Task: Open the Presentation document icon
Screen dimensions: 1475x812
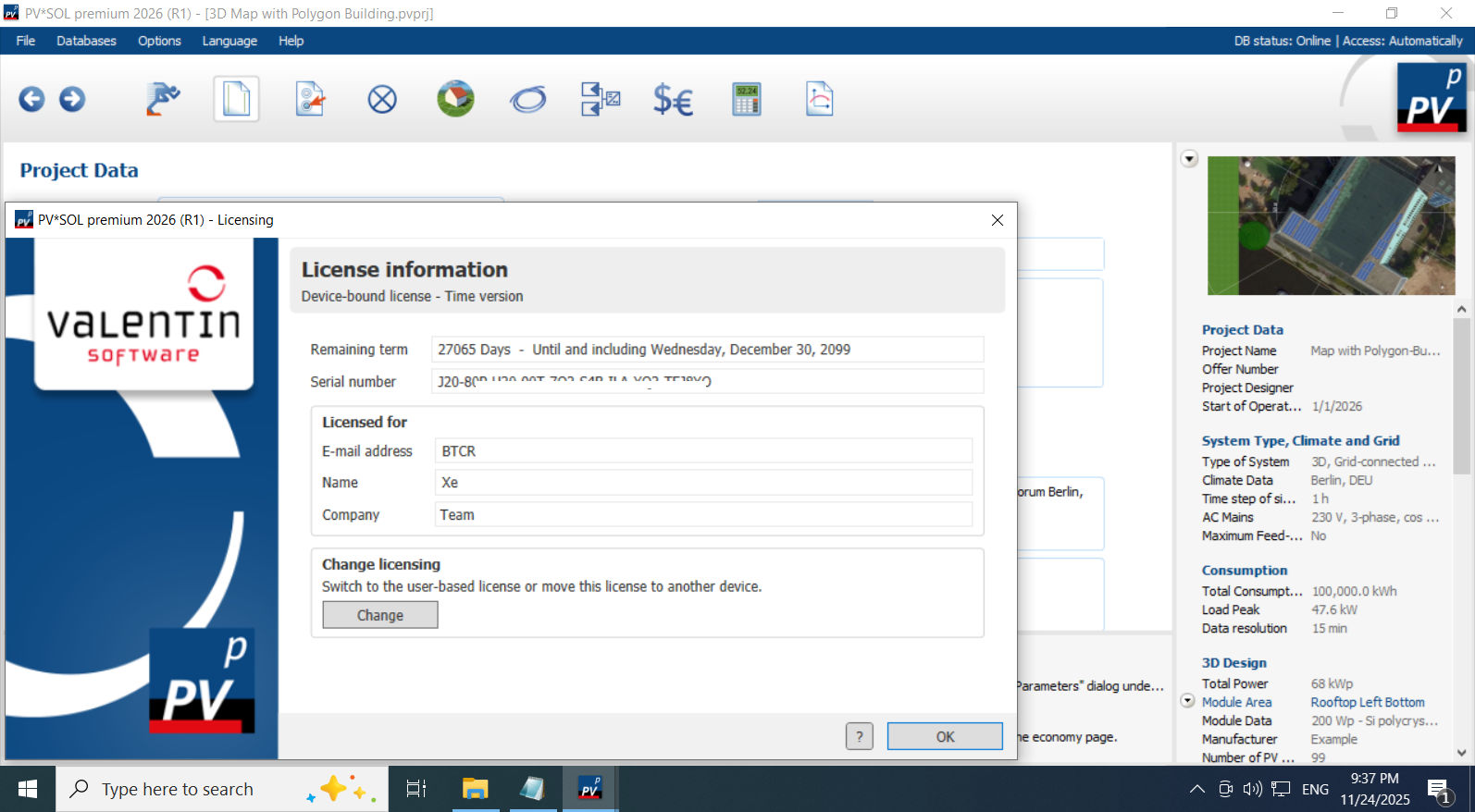Action: click(819, 99)
